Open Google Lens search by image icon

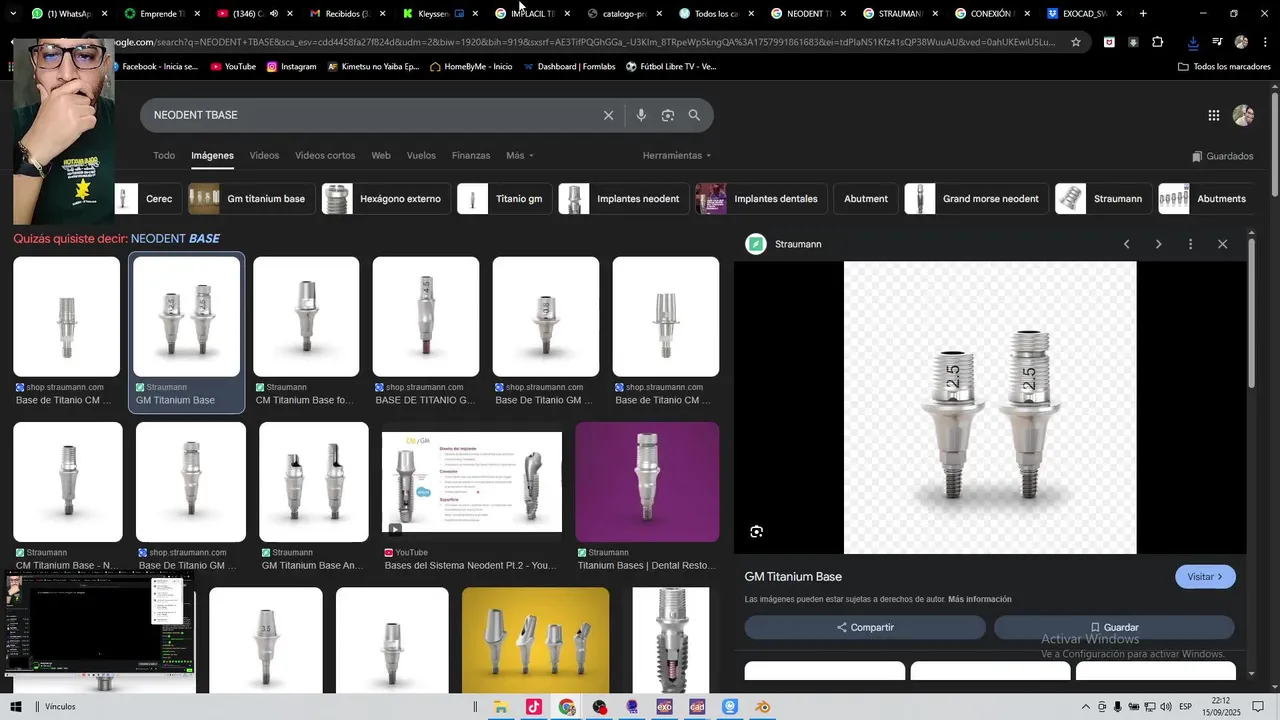coord(668,115)
